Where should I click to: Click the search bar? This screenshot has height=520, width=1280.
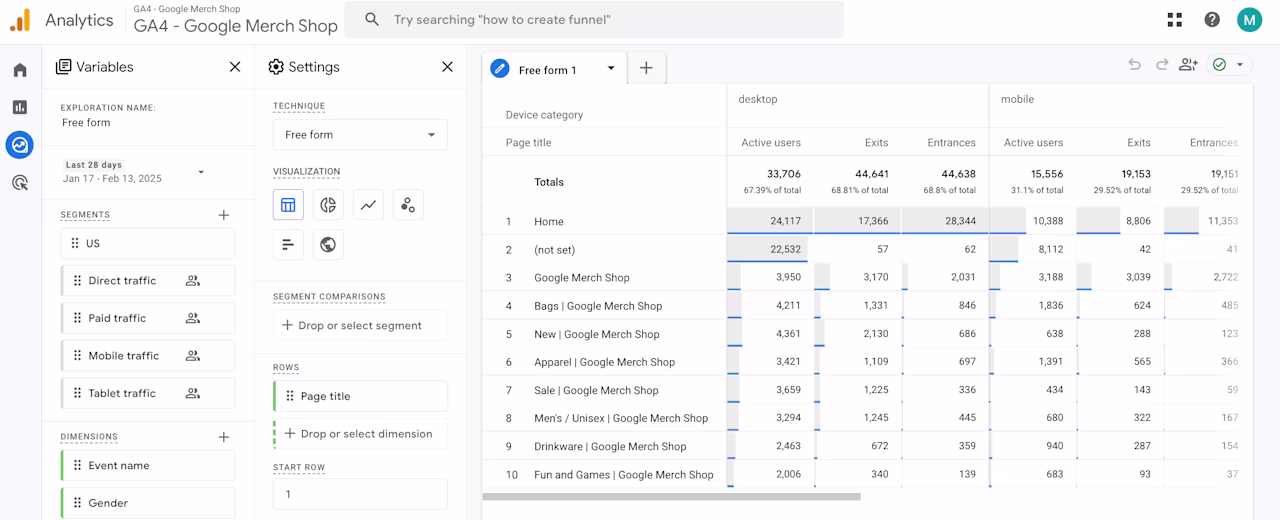pos(594,20)
